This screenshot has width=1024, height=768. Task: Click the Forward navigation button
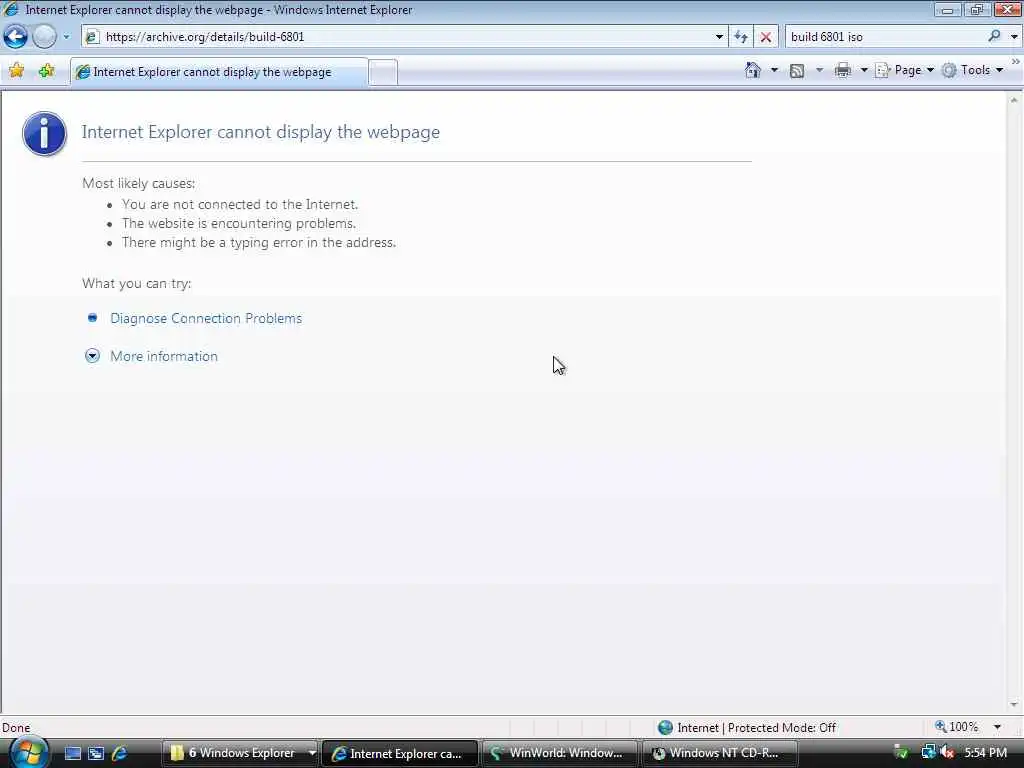point(44,37)
